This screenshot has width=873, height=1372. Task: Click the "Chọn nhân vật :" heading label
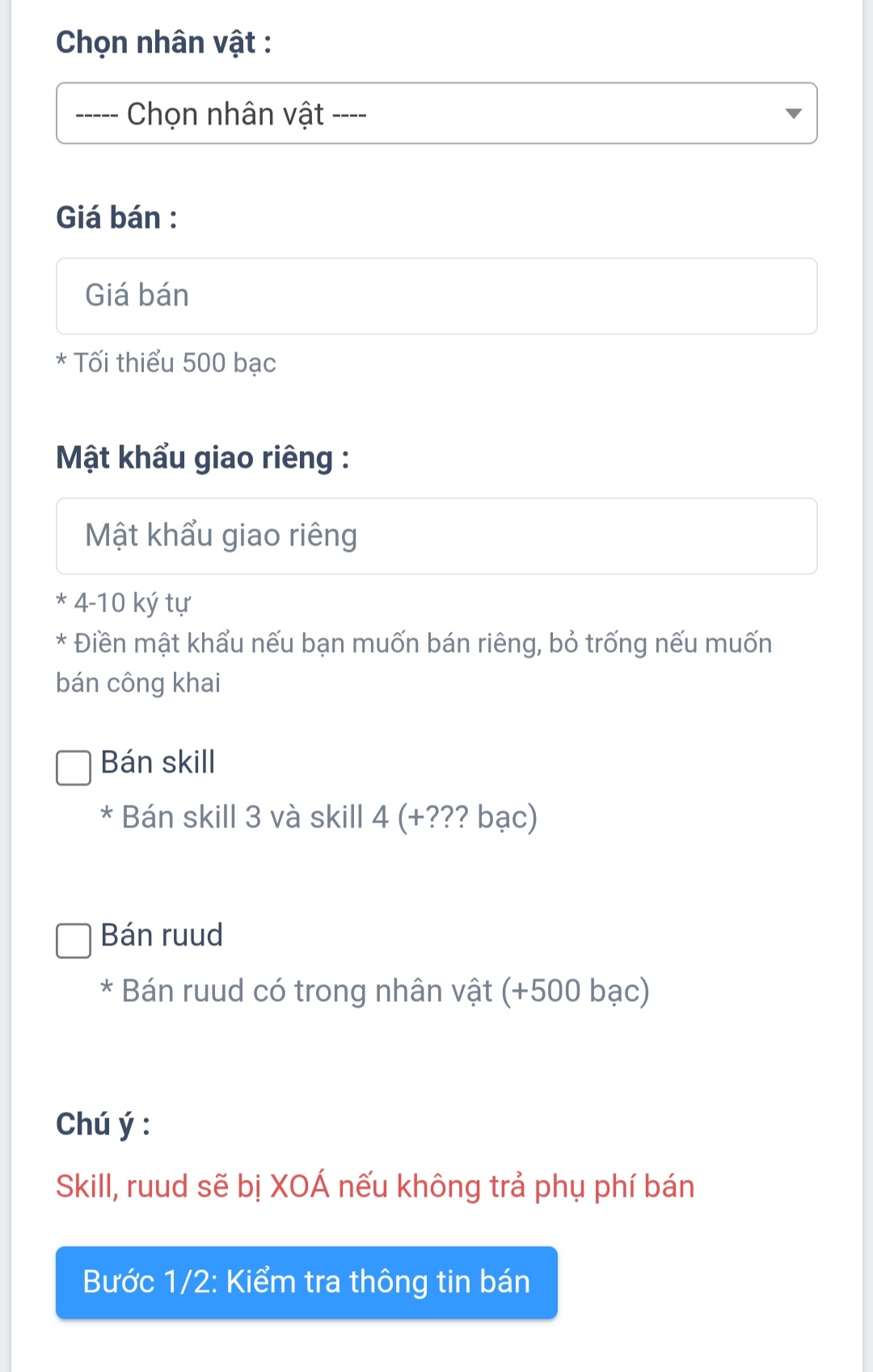[163, 42]
